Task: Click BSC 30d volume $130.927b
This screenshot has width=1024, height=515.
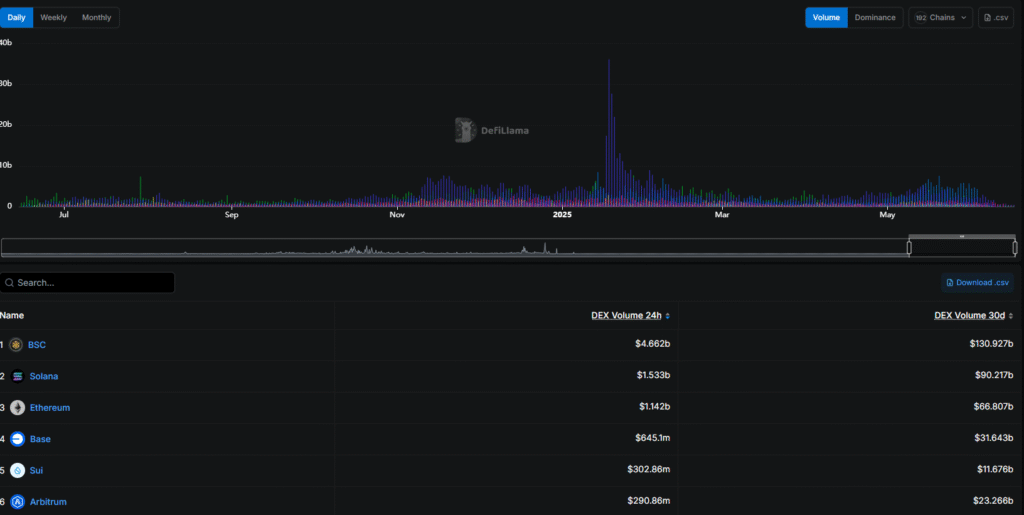Action: 991,345
